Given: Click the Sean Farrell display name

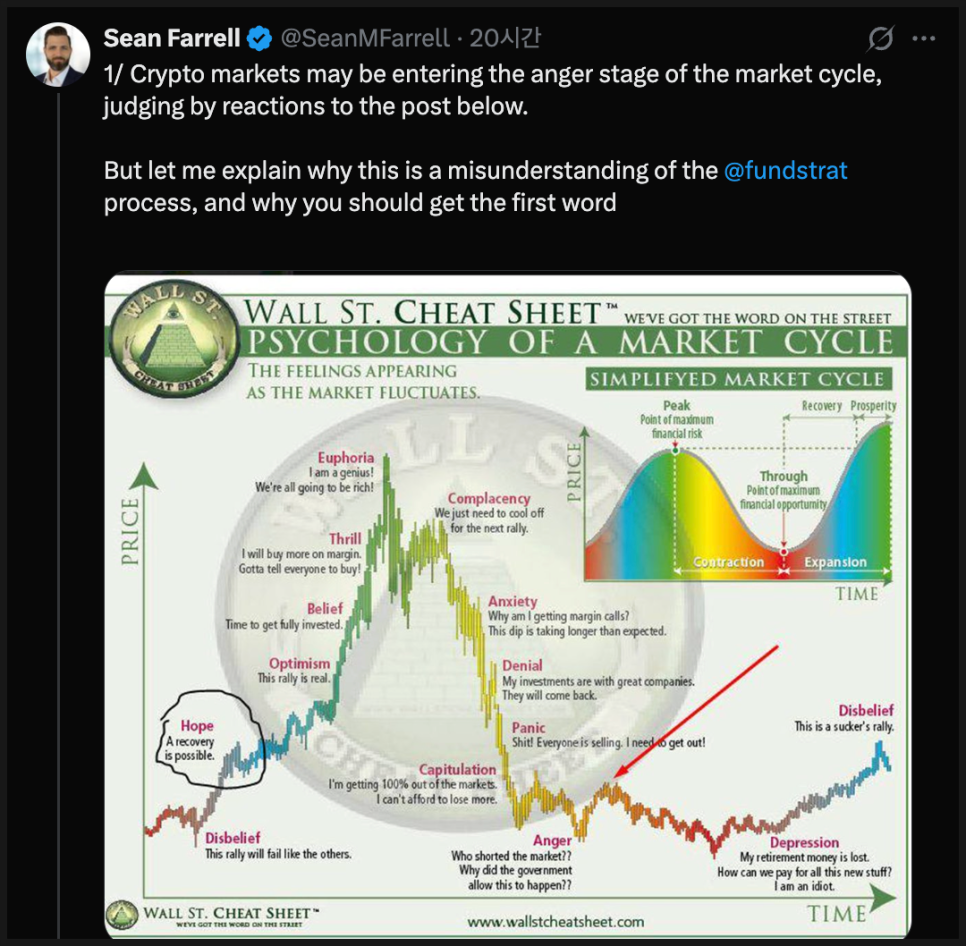Looking at the screenshot, I should click(172, 39).
